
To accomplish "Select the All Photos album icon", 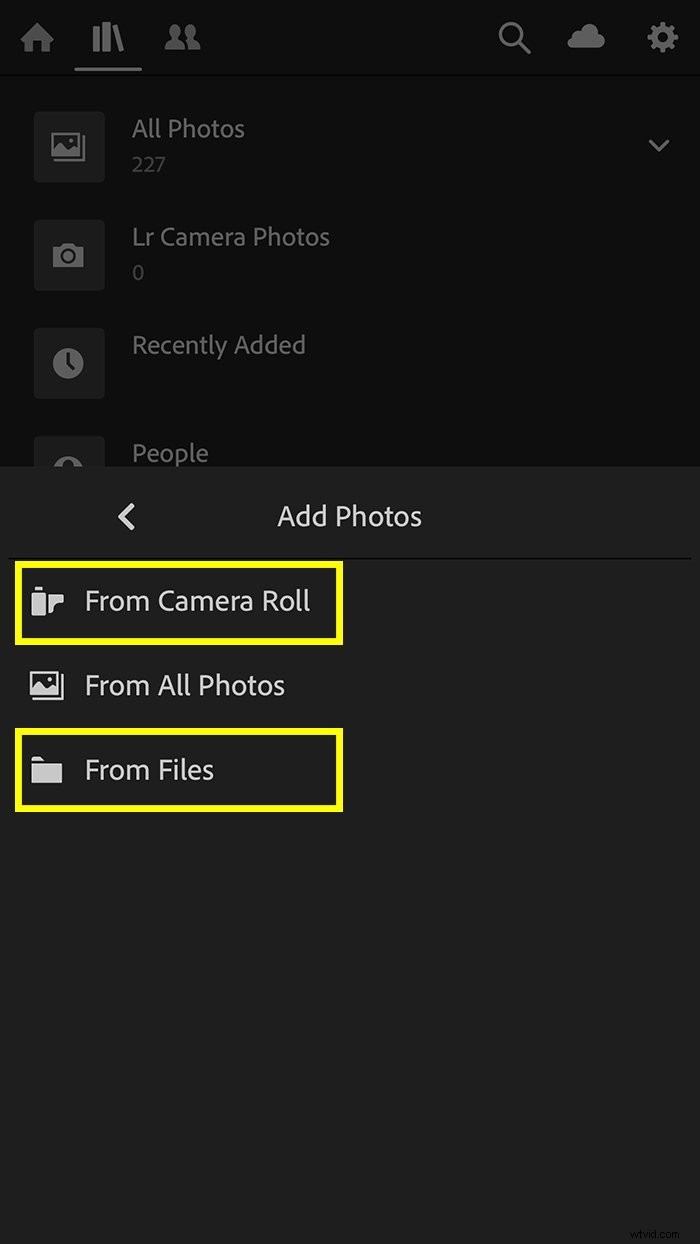I will [x=69, y=146].
